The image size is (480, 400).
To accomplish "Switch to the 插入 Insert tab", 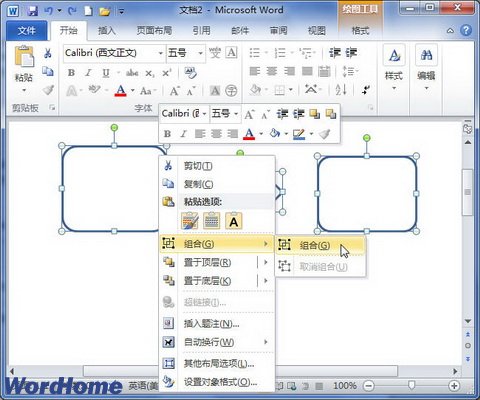I will pos(107,31).
